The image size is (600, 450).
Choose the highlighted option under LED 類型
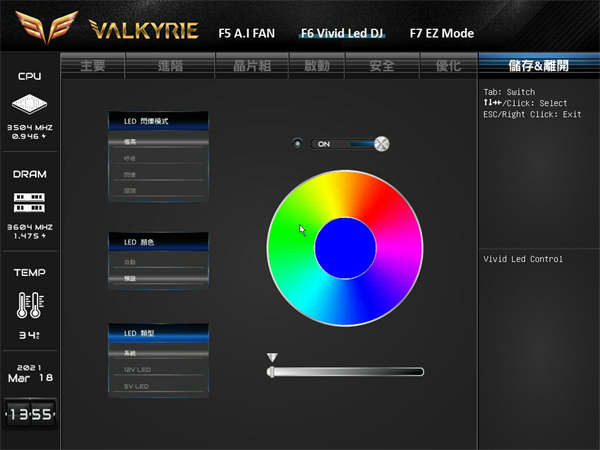coord(158,353)
